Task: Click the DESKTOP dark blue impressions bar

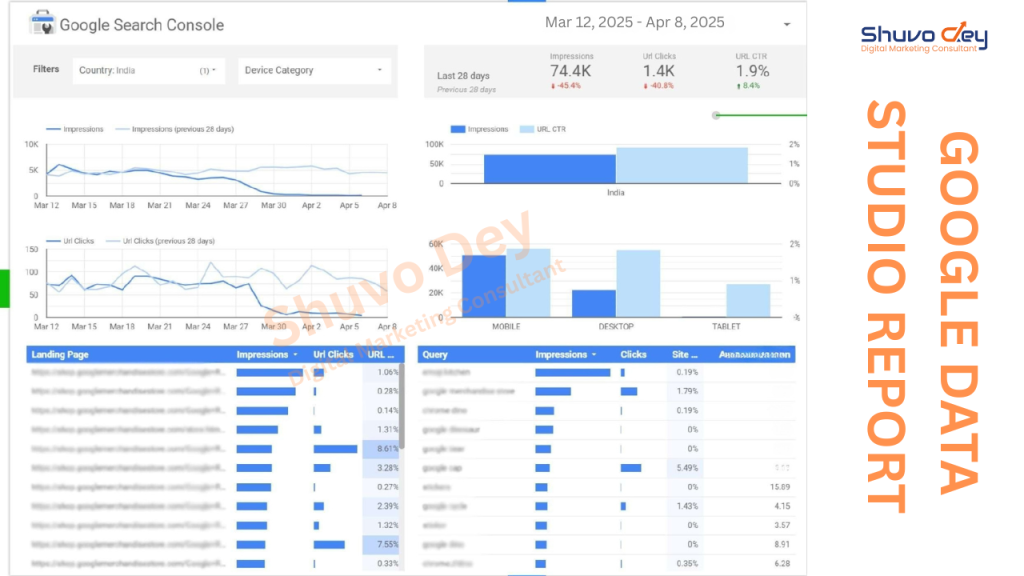Action: pyautogui.click(x=594, y=304)
